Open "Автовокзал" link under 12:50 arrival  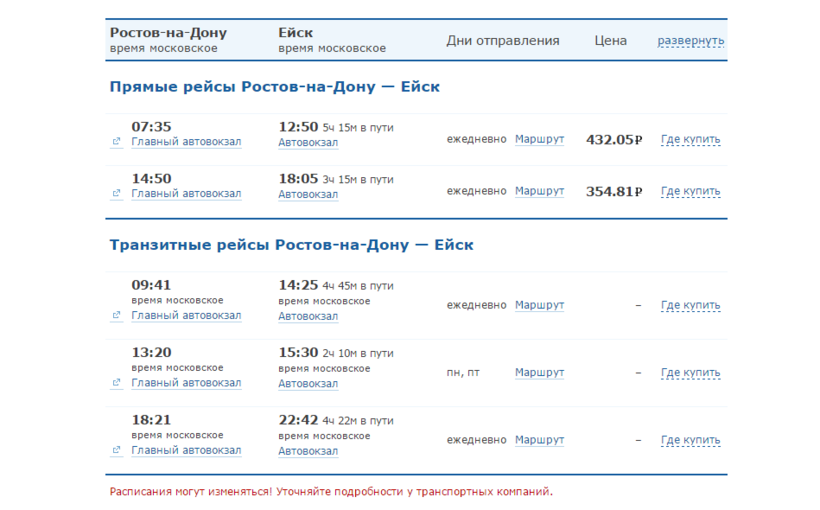point(308,142)
